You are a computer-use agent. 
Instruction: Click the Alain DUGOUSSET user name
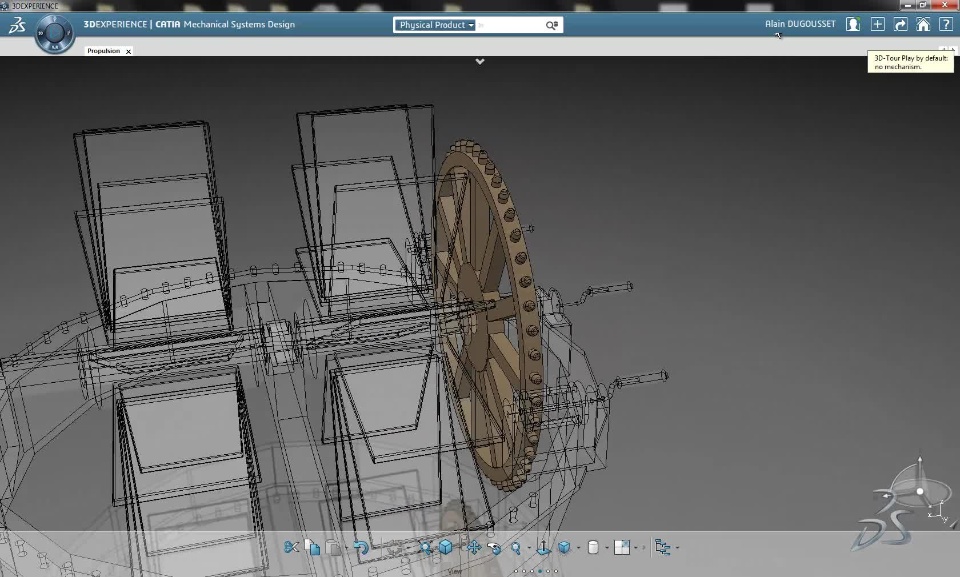point(799,24)
